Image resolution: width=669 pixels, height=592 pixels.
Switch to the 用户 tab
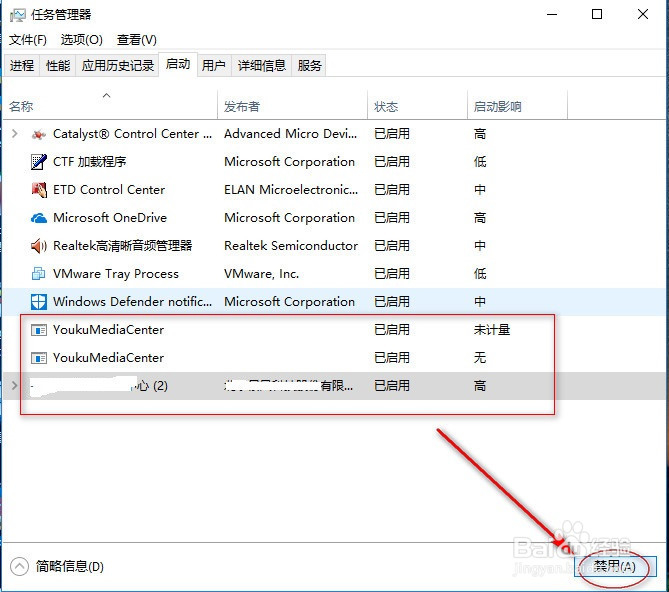tap(214, 66)
